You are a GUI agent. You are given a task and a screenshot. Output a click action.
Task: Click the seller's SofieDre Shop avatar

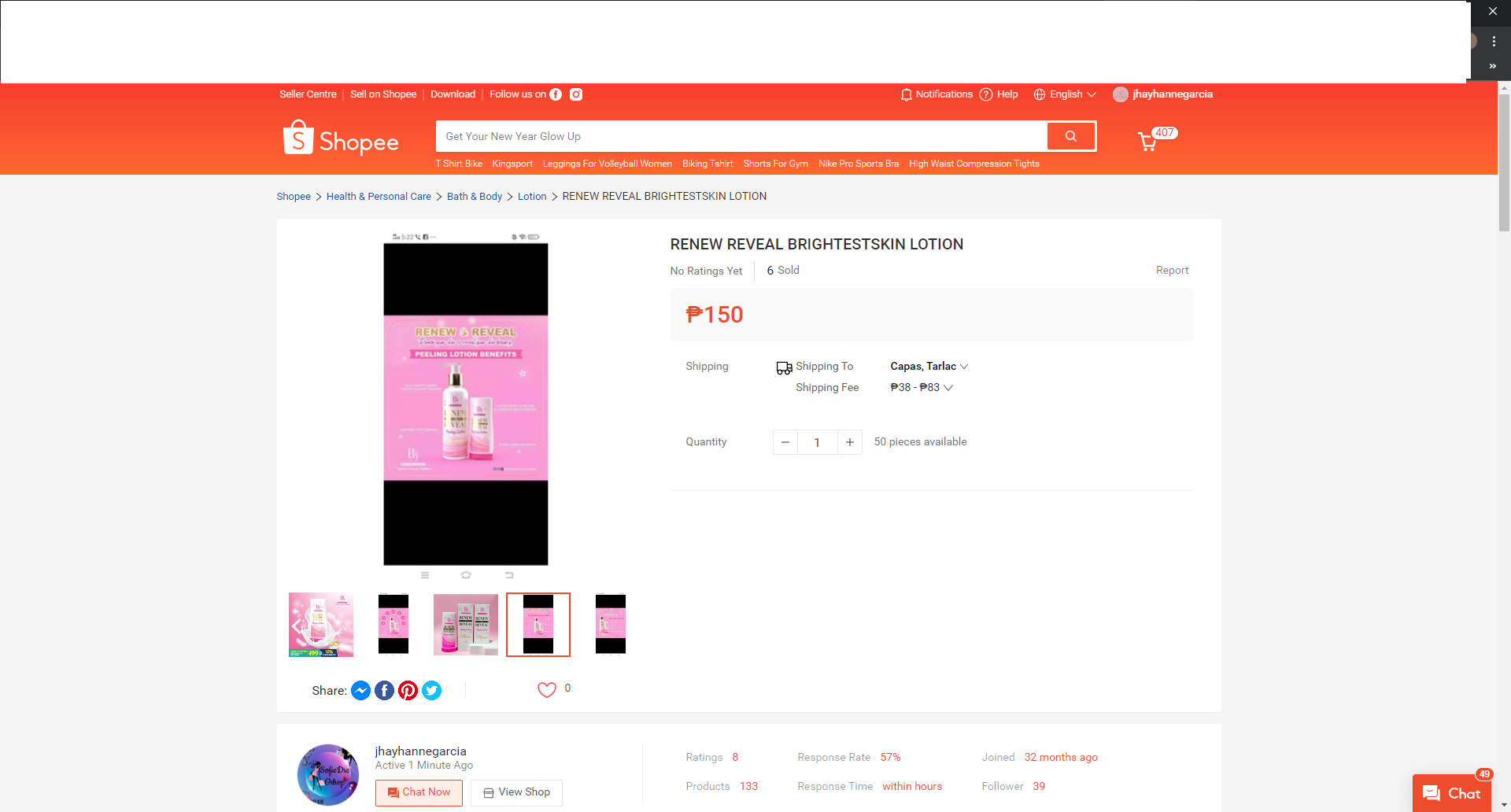(x=328, y=774)
